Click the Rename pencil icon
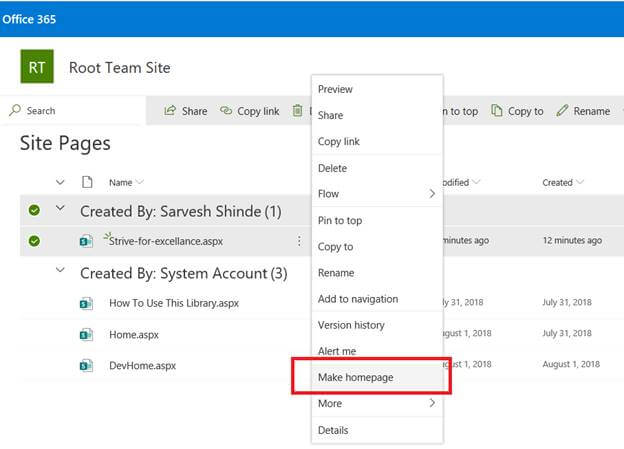 point(562,110)
